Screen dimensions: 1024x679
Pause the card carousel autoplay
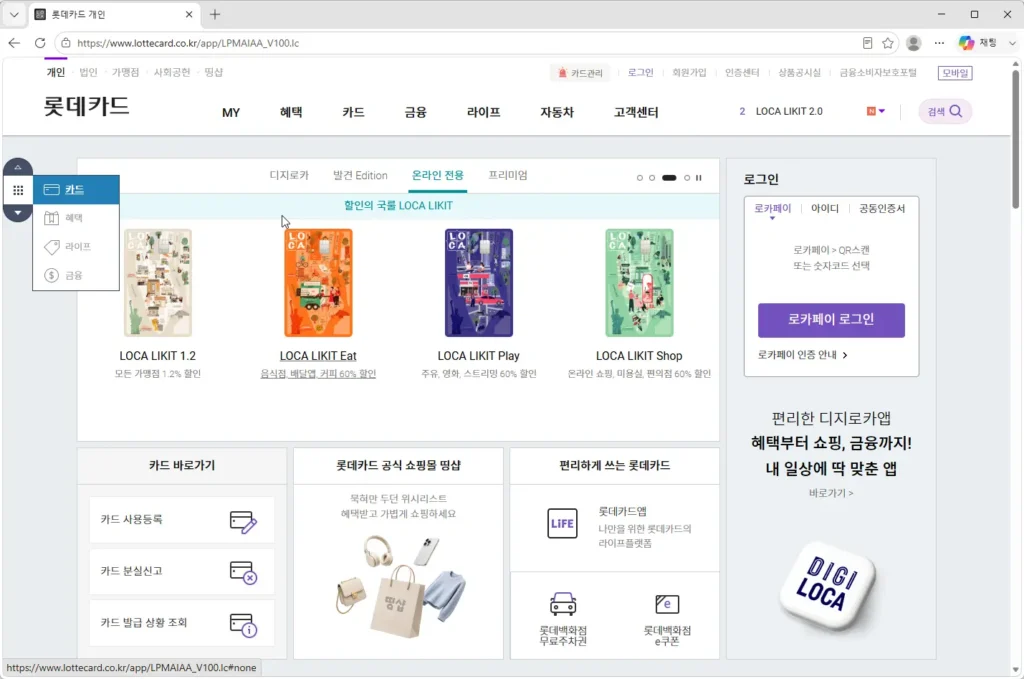[699, 178]
